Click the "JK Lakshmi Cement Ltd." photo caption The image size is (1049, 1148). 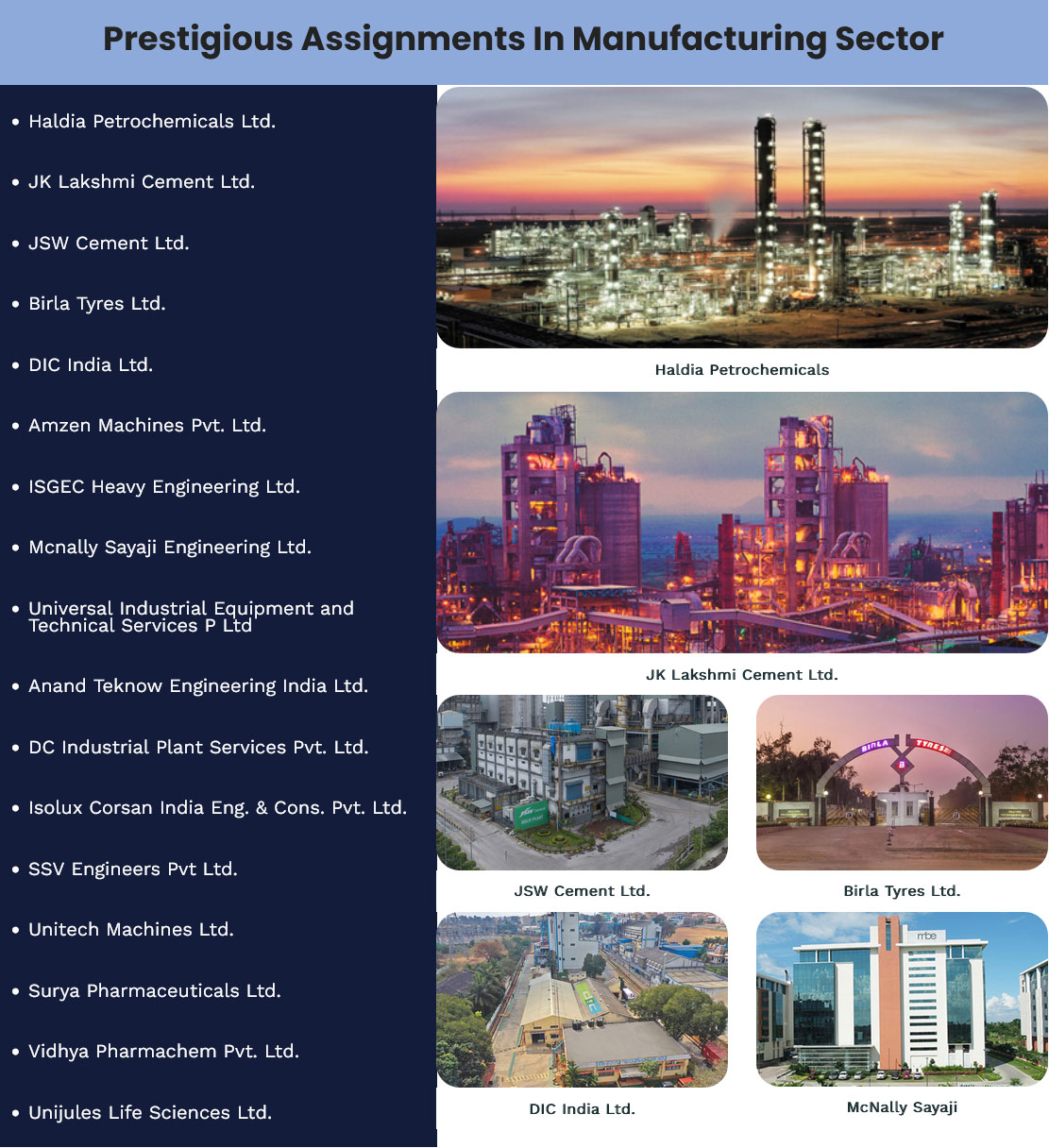click(742, 675)
